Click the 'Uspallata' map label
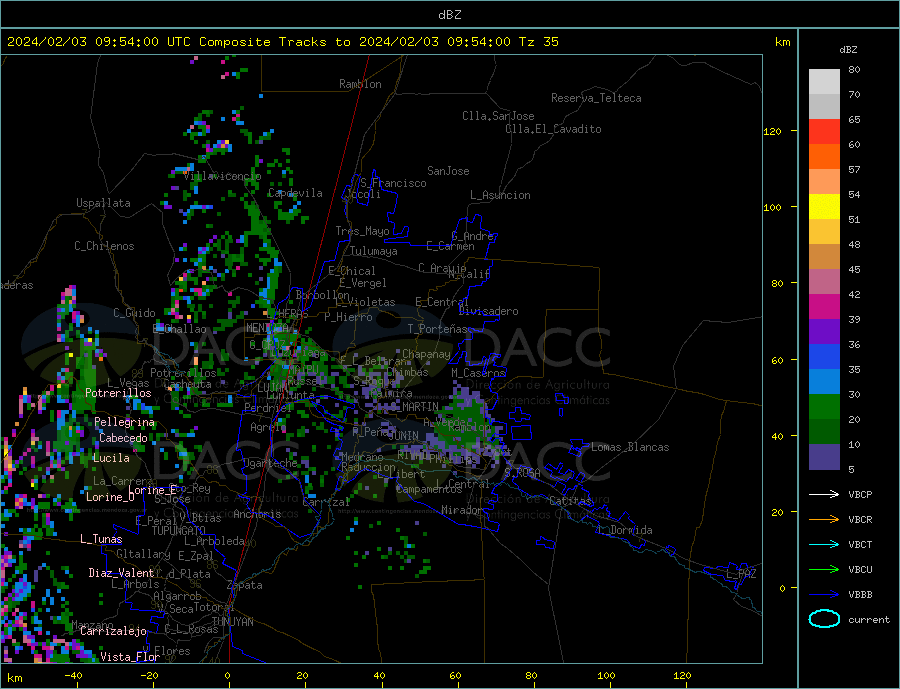Screen dimensions: 900x689 pos(103,203)
